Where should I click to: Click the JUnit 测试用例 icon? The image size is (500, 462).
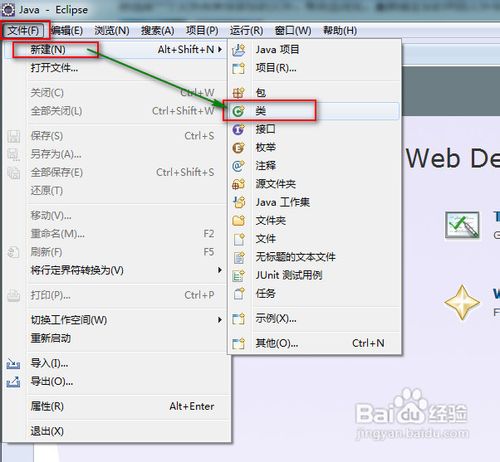tap(239, 275)
